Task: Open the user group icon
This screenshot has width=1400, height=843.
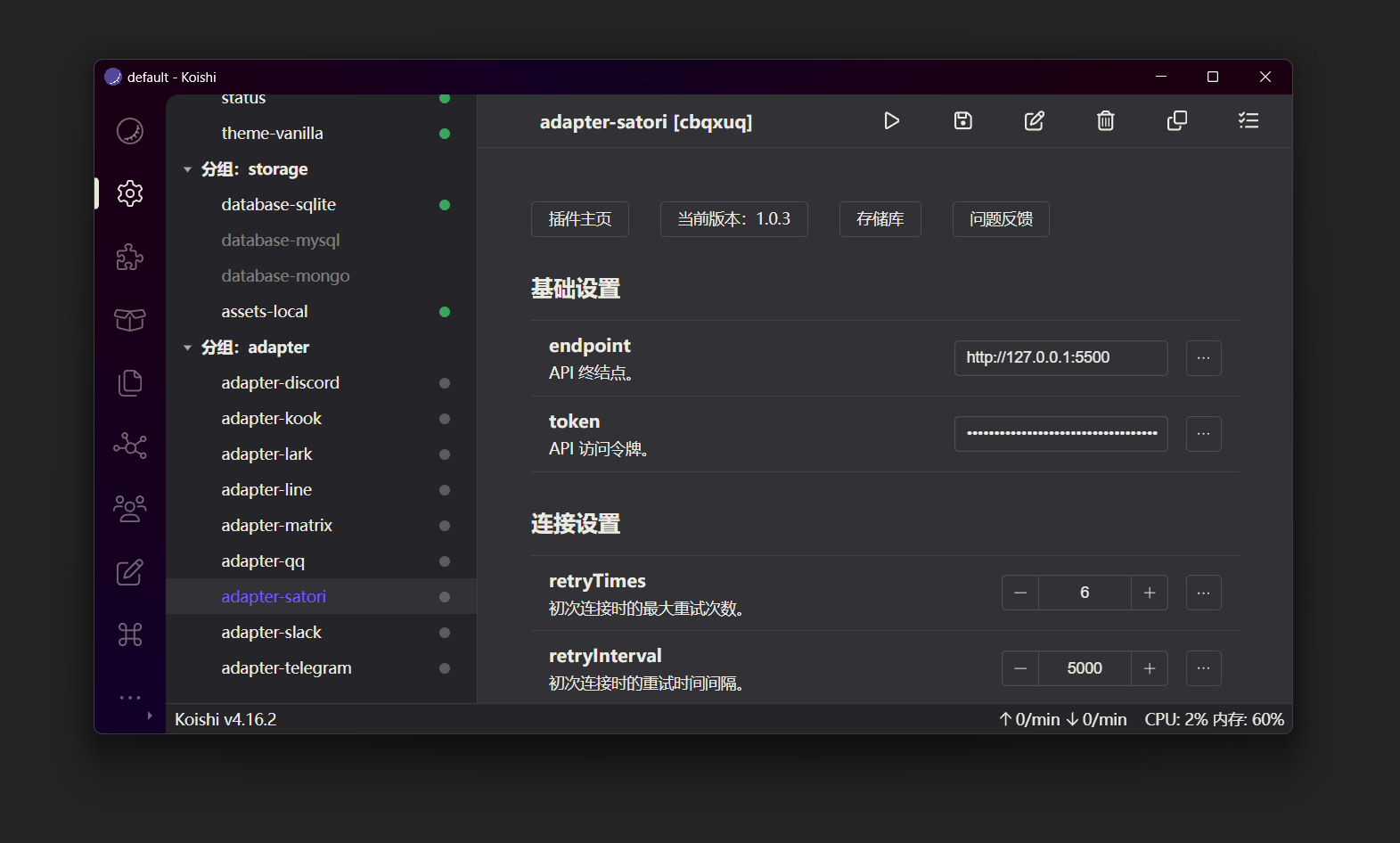Action: pyautogui.click(x=130, y=509)
